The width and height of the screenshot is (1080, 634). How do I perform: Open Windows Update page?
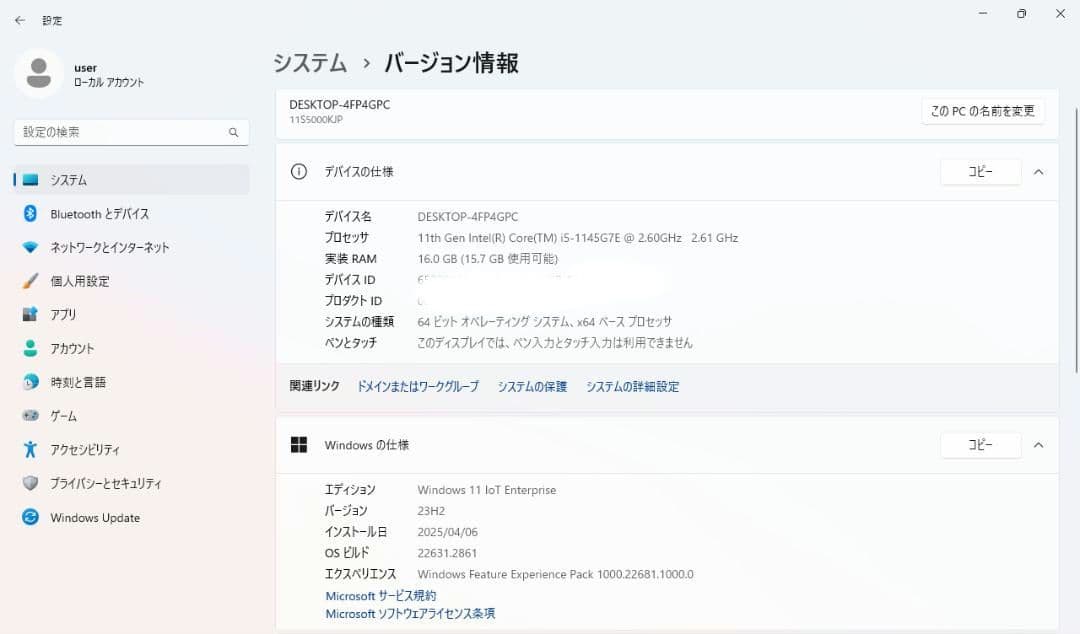tap(92, 517)
